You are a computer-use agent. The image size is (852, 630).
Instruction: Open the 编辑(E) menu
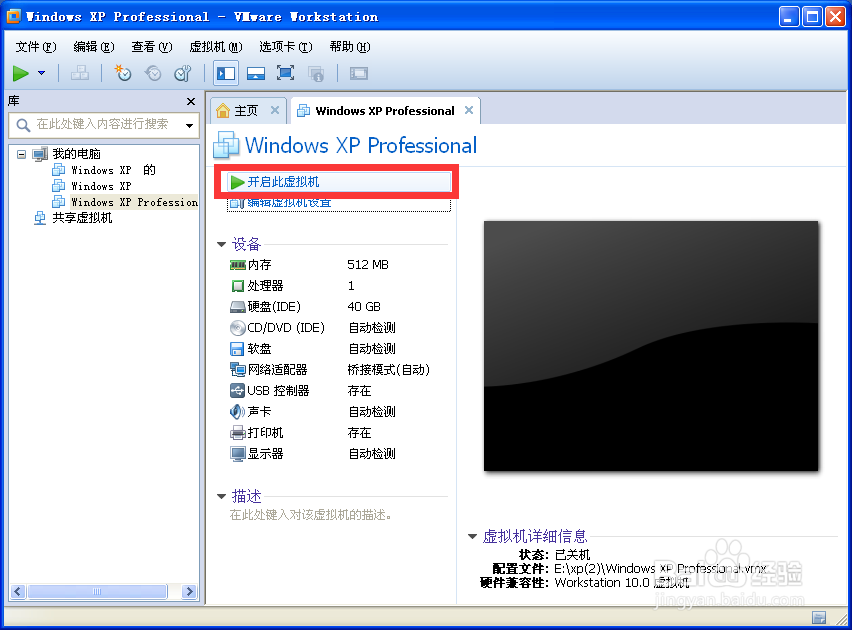click(x=93, y=47)
